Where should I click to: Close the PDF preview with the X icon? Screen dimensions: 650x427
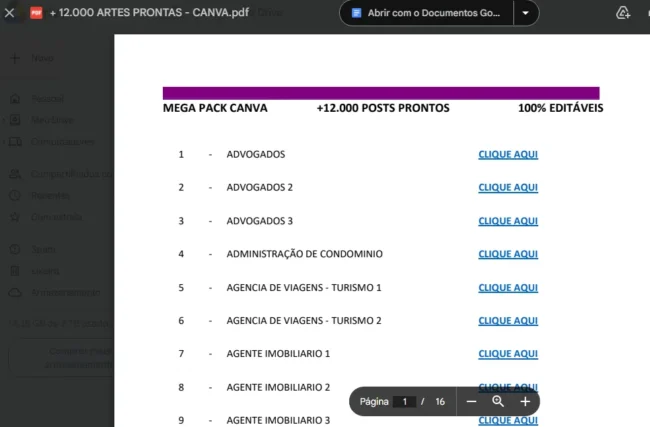coord(9,13)
